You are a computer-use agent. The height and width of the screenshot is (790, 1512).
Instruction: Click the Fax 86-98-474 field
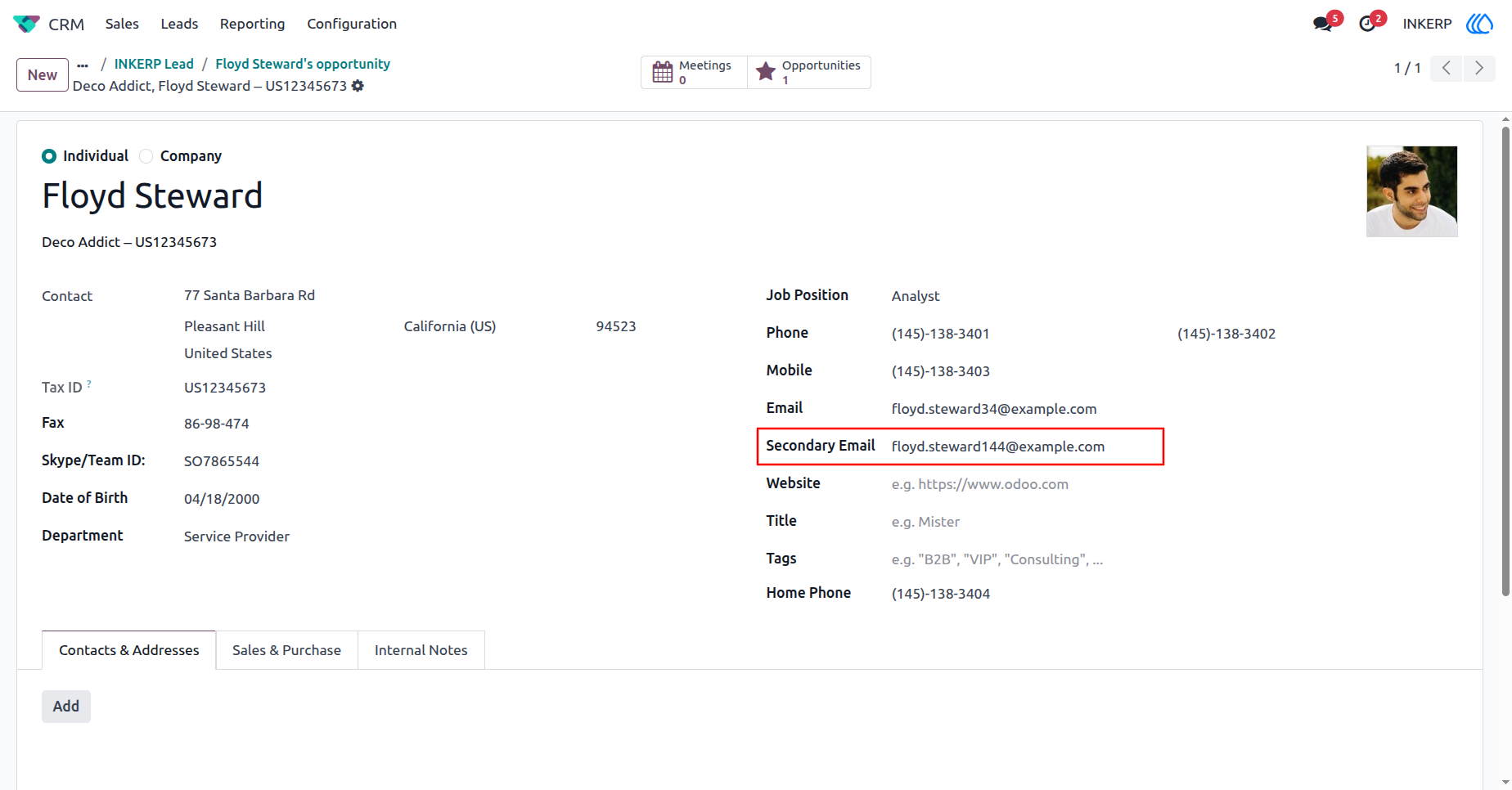(217, 424)
